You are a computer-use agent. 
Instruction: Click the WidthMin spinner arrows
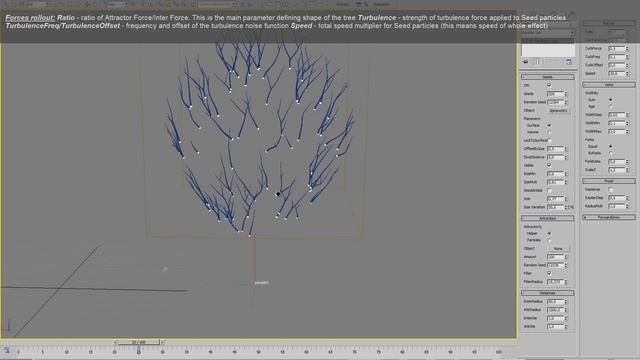(x=627, y=123)
